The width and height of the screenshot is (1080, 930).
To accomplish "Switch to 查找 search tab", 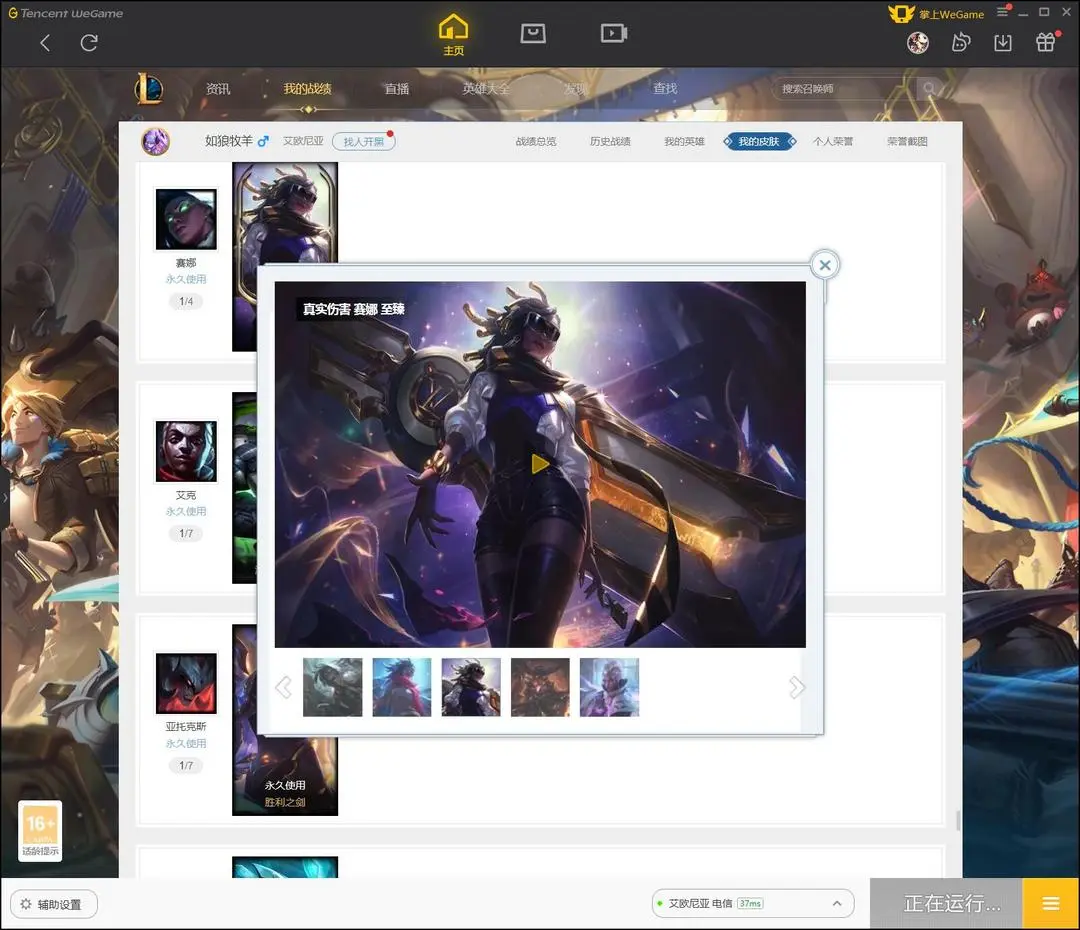I will coord(665,89).
